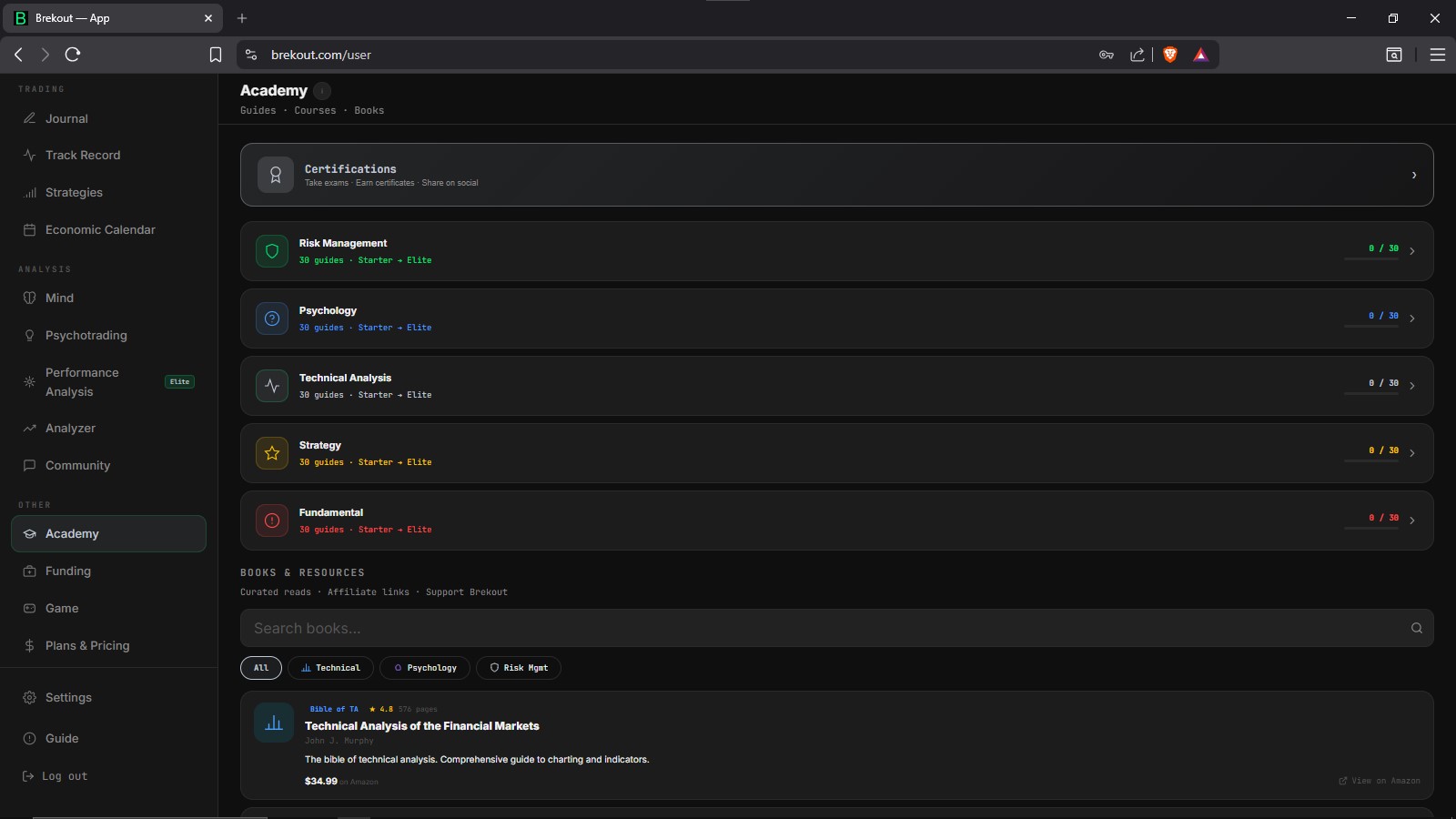This screenshot has width=1456, height=819.
Task: Click the book's bar chart thumbnail icon
Action: (274, 723)
